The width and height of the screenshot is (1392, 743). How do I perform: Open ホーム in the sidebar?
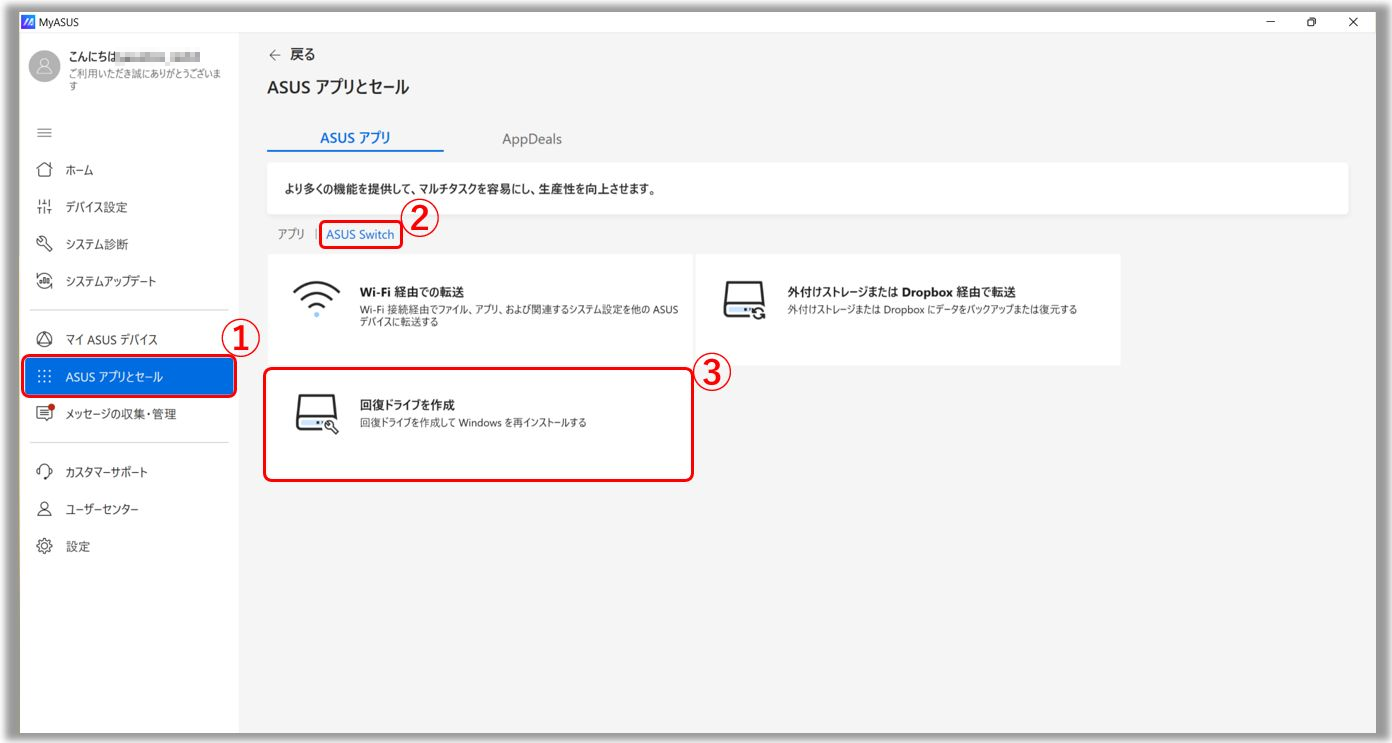(128, 170)
